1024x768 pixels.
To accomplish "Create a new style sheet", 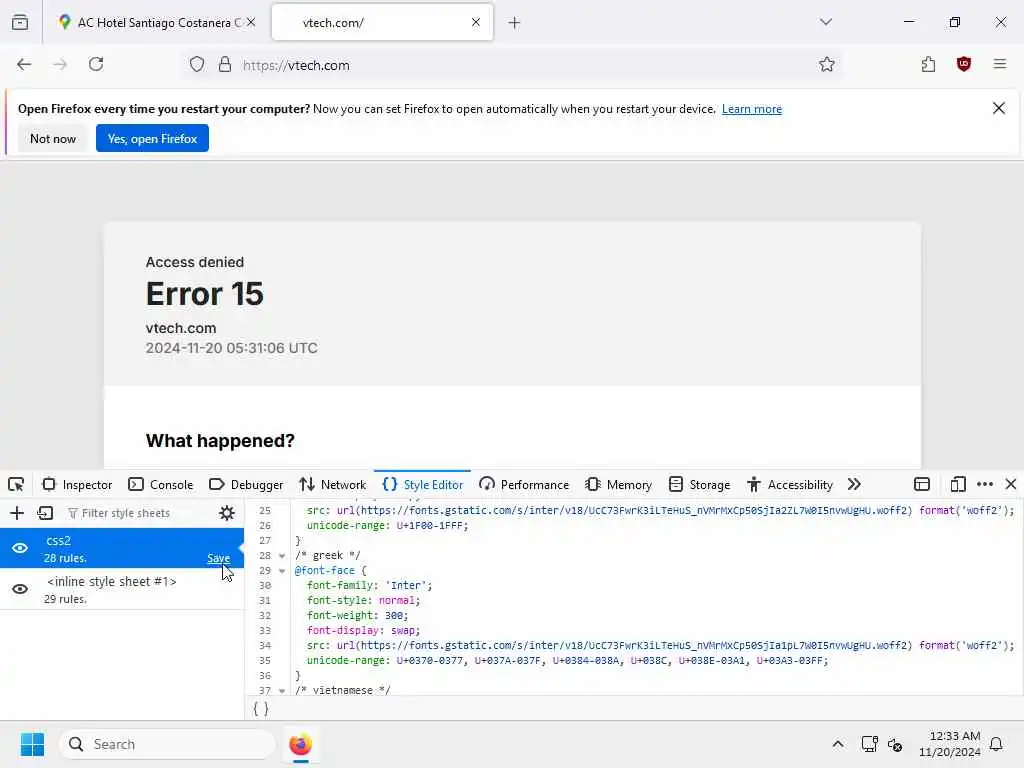I will [x=17, y=513].
